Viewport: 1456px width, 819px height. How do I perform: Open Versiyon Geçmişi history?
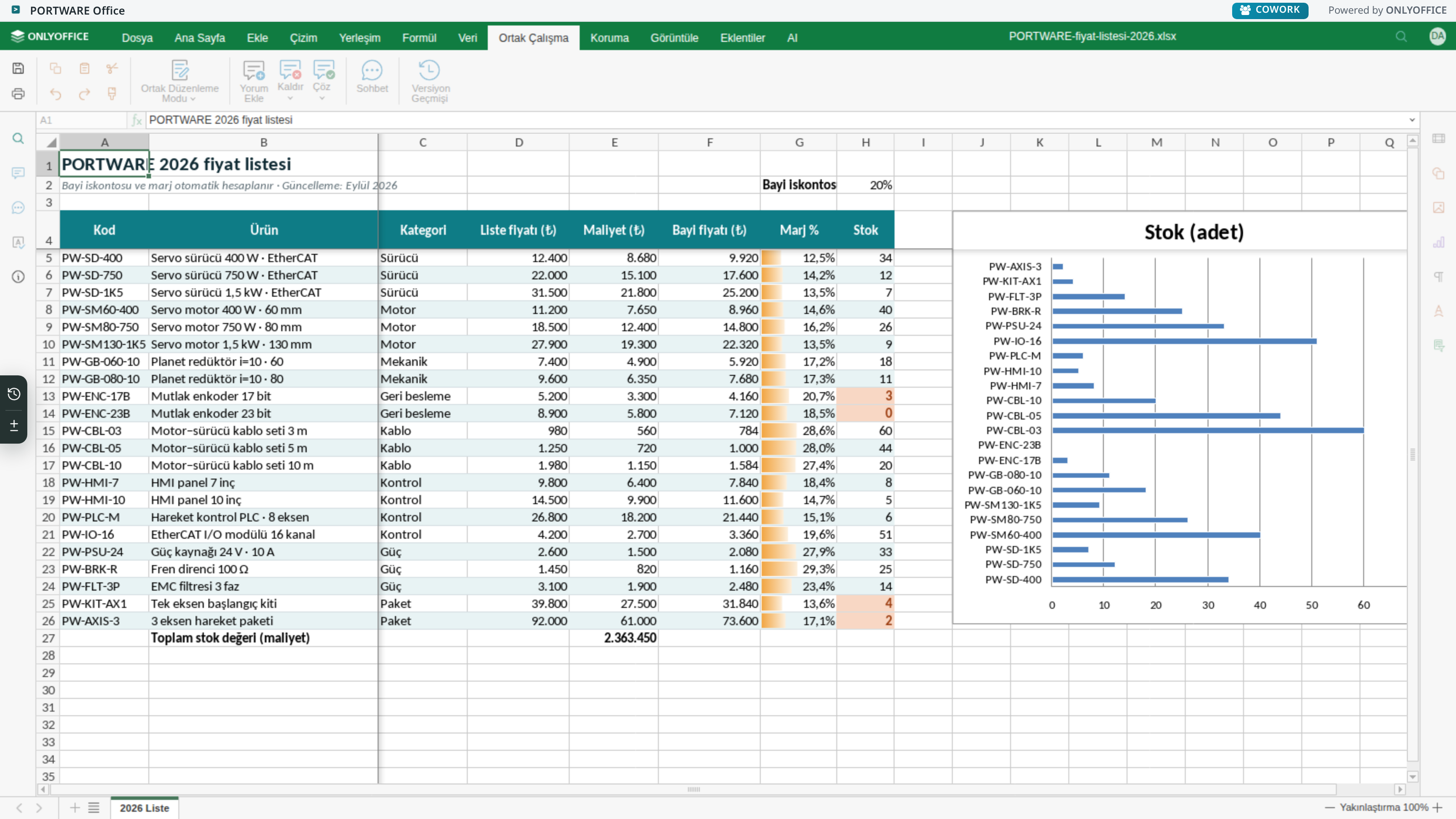[x=430, y=81]
